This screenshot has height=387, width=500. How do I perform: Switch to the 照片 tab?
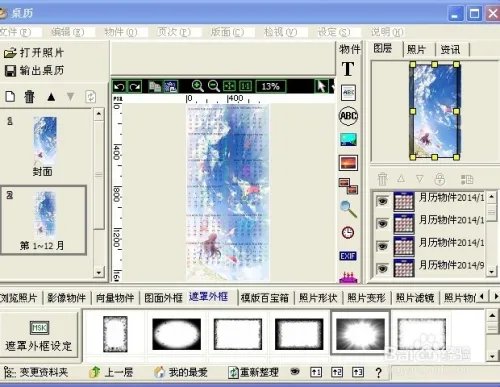(x=416, y=50)
